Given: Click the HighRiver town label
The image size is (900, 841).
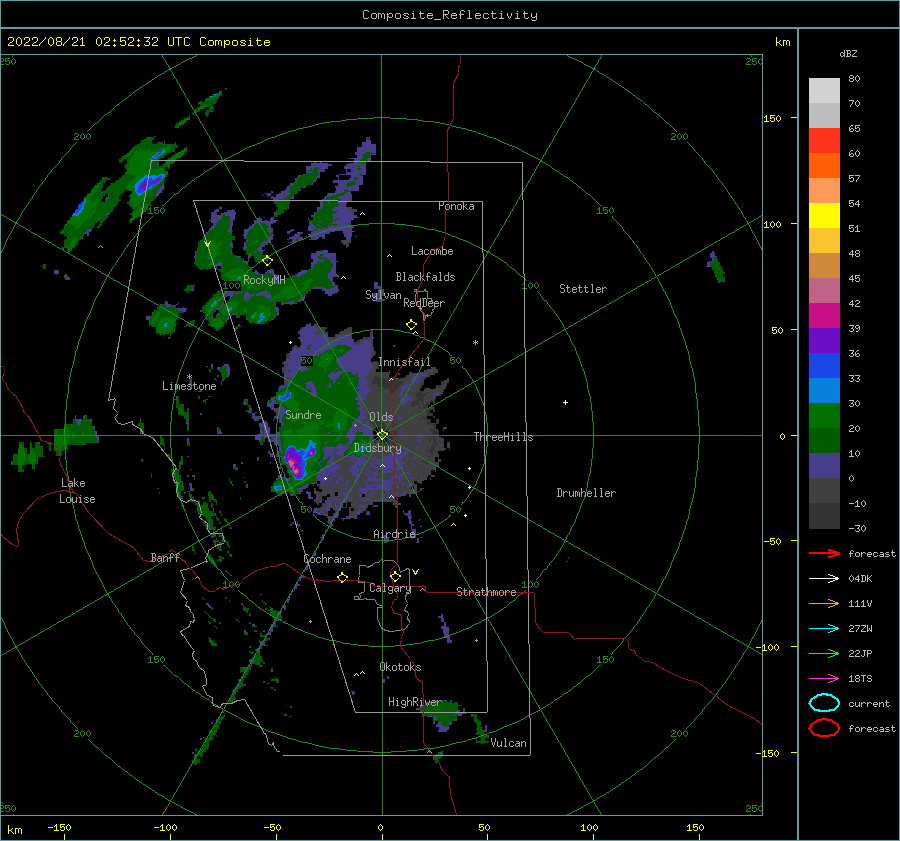Looking at the screenshot, I should pos(414,702).
